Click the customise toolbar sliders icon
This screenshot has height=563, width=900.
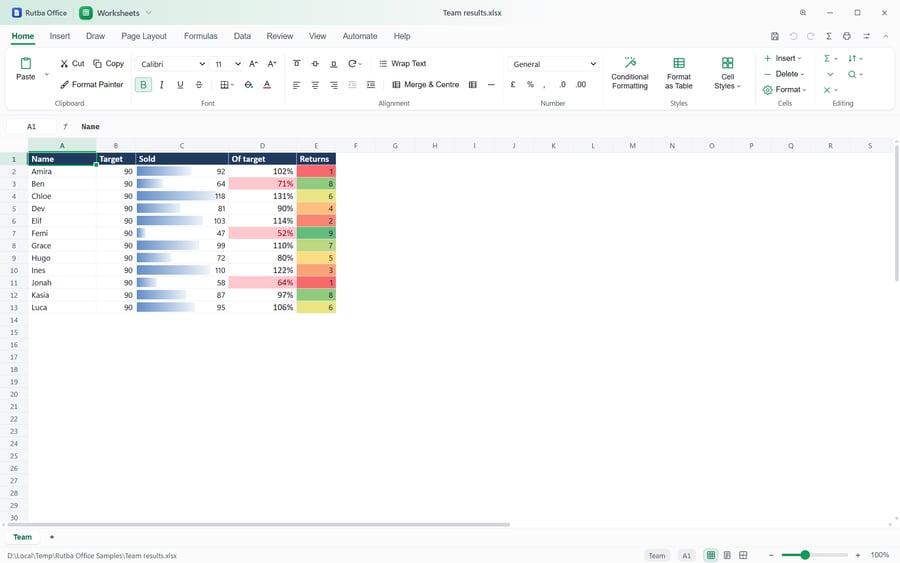click(867, 36)
